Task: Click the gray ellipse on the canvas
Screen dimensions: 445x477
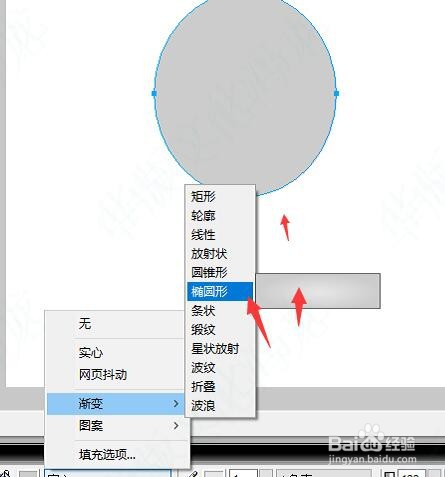Action: point(245,90)
